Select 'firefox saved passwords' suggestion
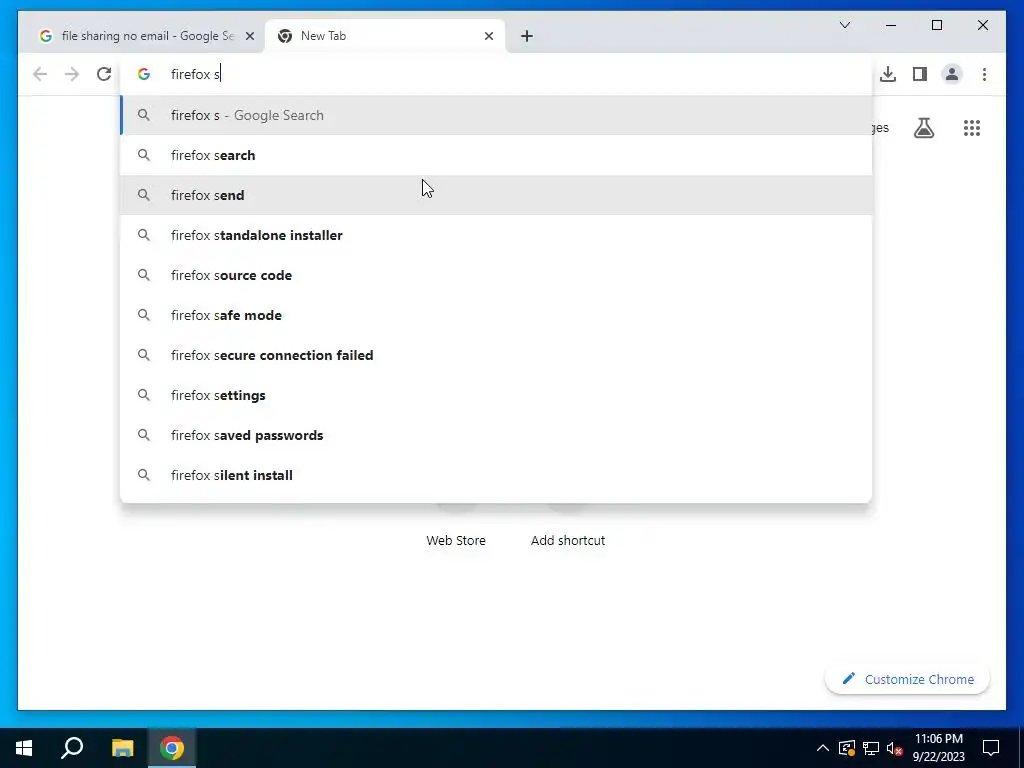The image size is (1024, 768). (x=496, y=435)
